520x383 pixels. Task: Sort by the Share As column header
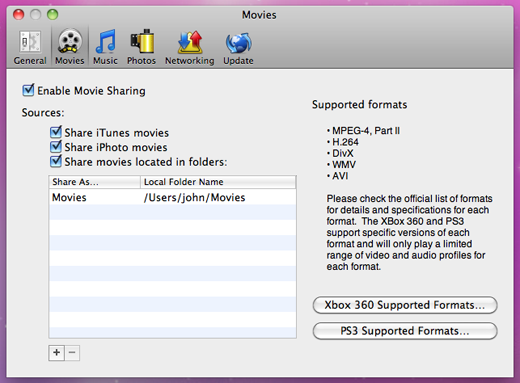tap(94, 182)
